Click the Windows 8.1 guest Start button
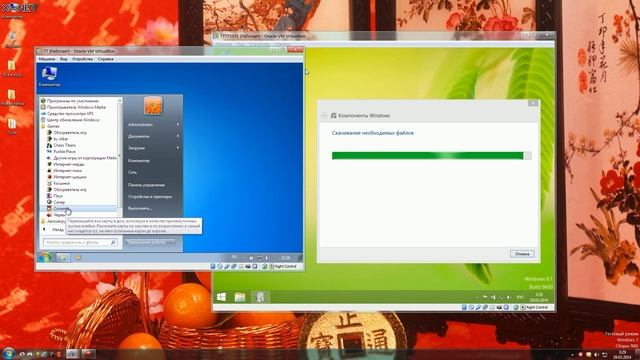This screenshot has width=640, height=360. coord(221,297)
